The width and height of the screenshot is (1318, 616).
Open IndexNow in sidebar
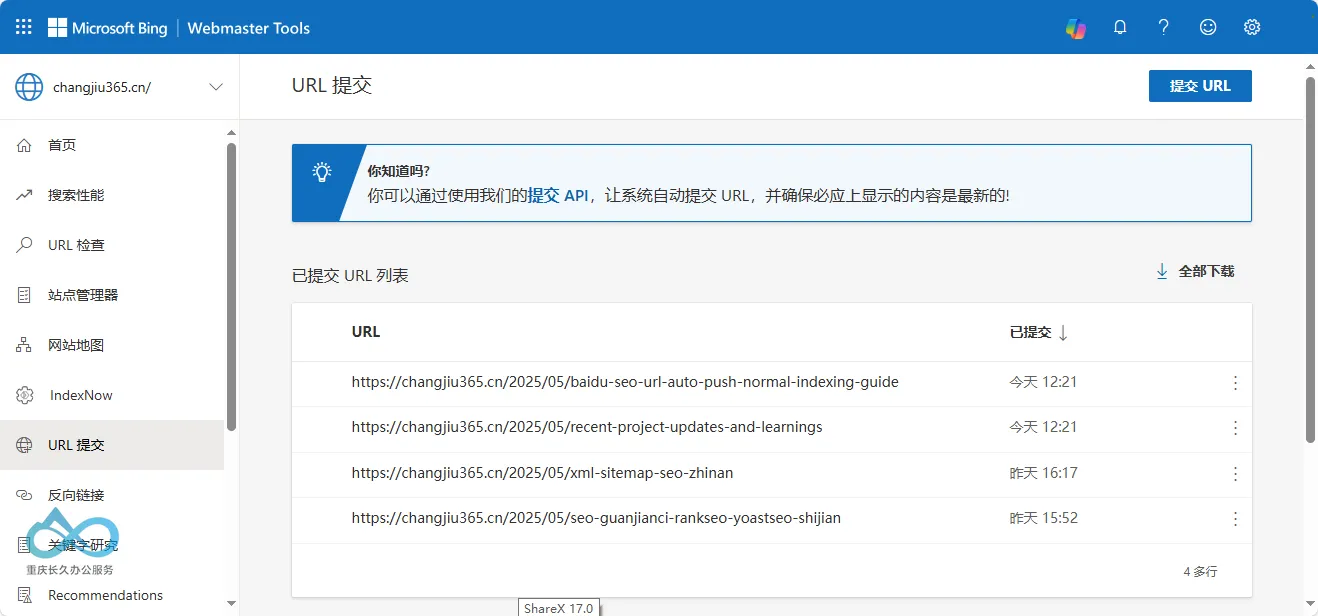coord(112,395)
